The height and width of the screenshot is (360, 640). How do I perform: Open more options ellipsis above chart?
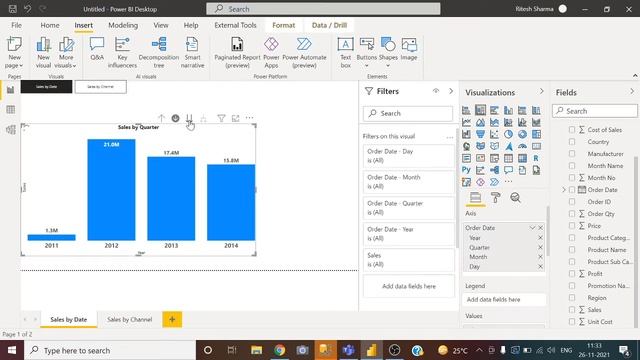249,118
